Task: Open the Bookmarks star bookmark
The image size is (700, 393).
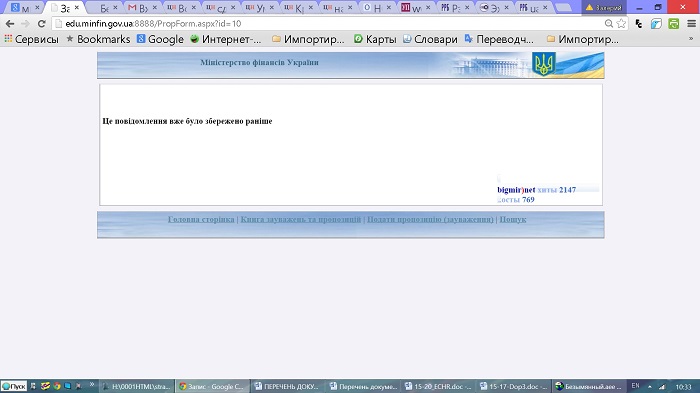Action: coord(98,39)
